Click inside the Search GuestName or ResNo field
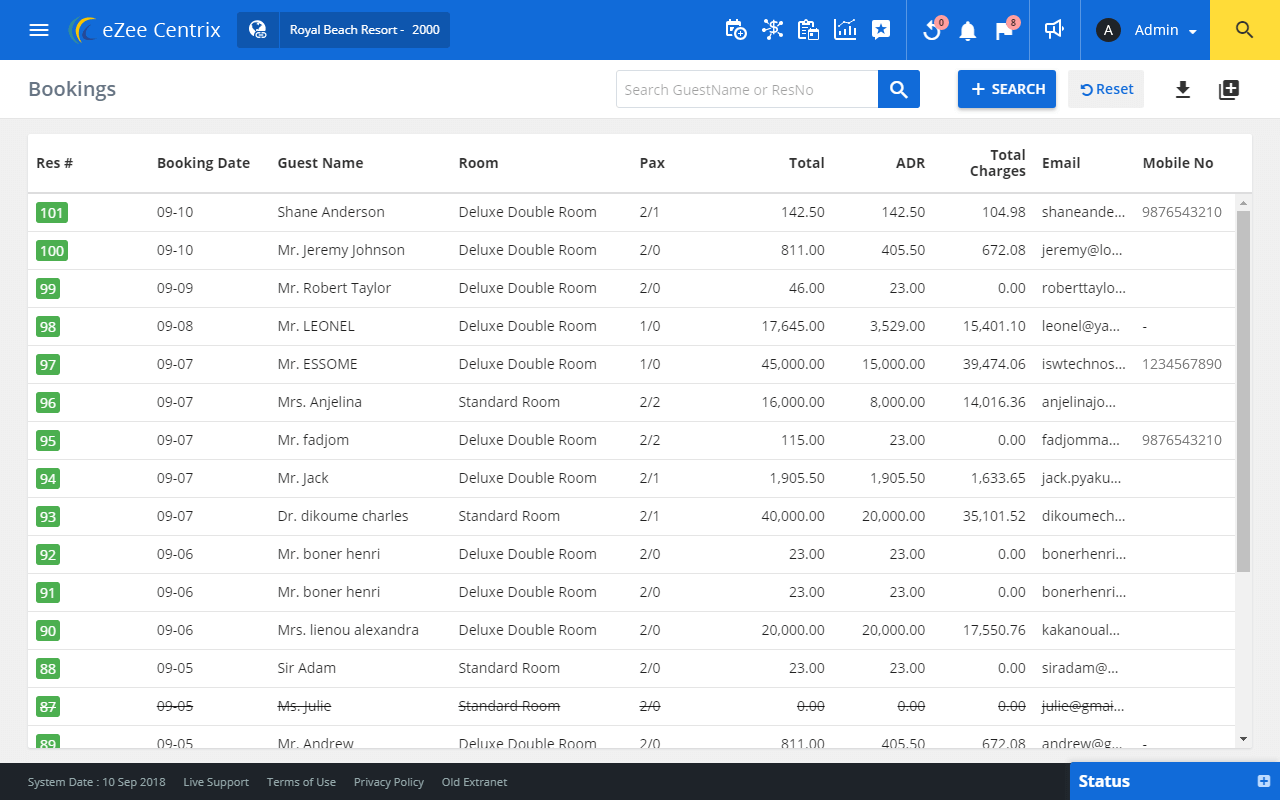 coord(745,89)
